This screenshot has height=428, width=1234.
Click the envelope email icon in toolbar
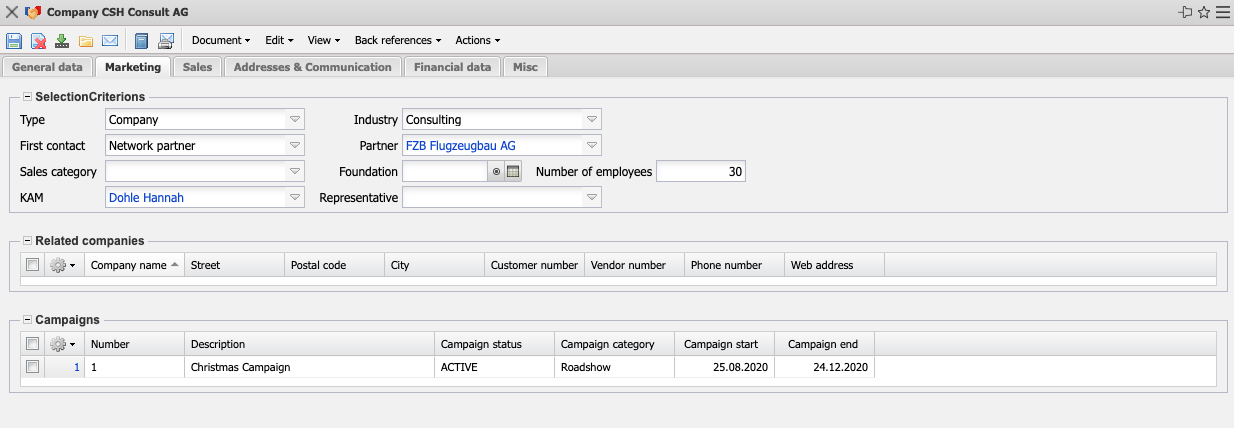(110, 41)
